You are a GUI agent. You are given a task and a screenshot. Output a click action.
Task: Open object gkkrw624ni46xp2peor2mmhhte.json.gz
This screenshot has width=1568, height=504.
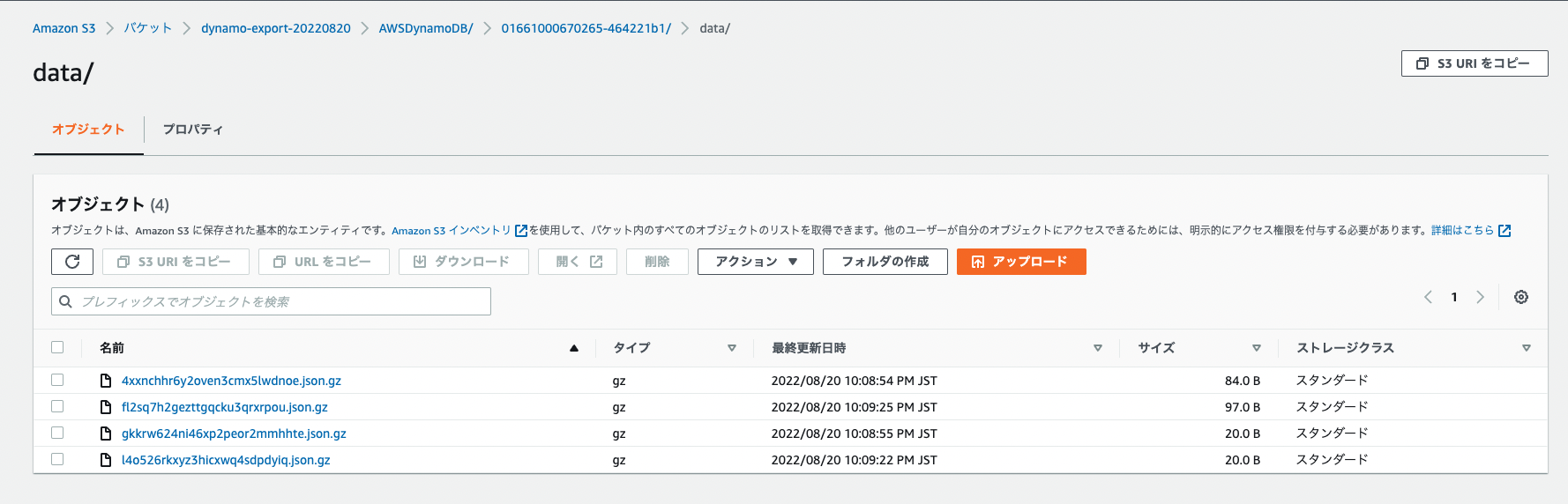[234, 434]
